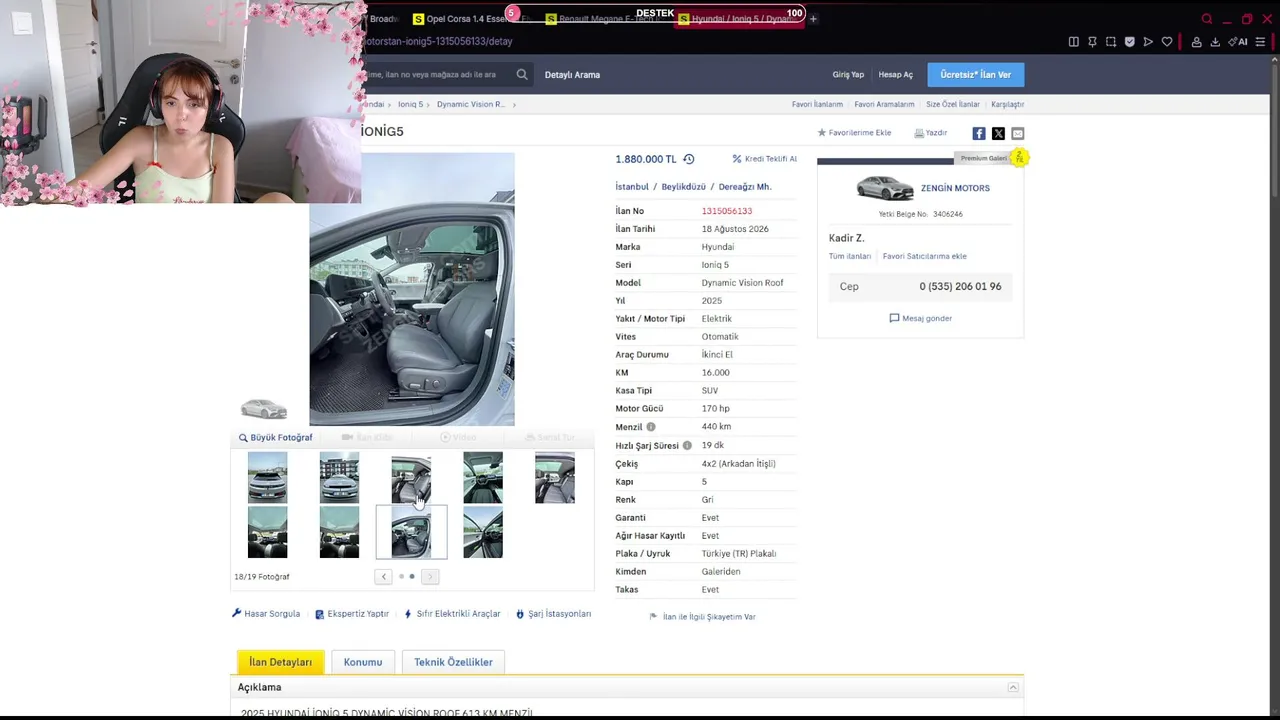Click the Dereağzı Mh. location link
This screenshot has width=1280, height=720.
coord(745,187)
